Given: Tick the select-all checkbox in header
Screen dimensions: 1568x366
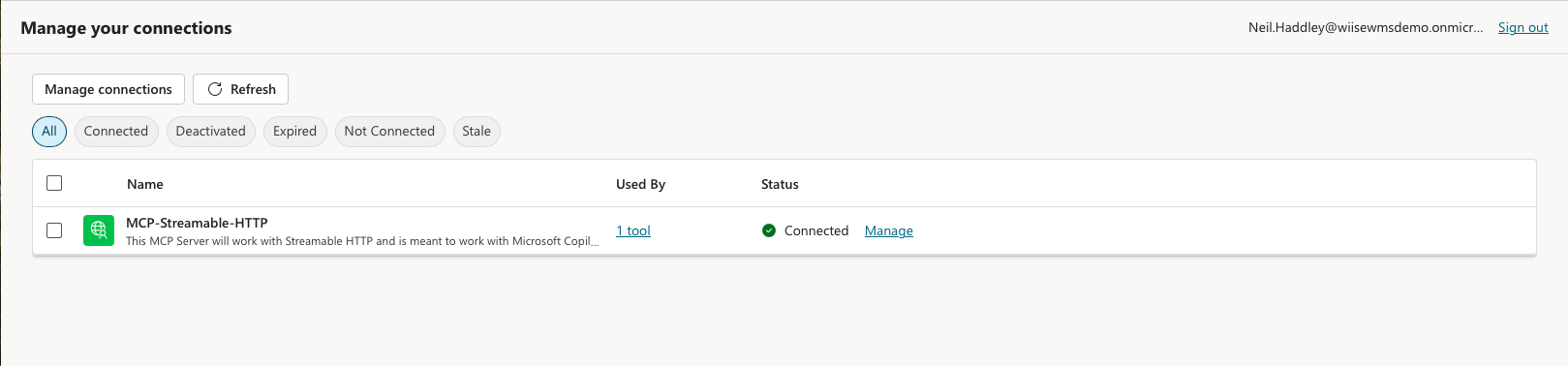Looking at the screenshot, I should click(x=54, y=183).
